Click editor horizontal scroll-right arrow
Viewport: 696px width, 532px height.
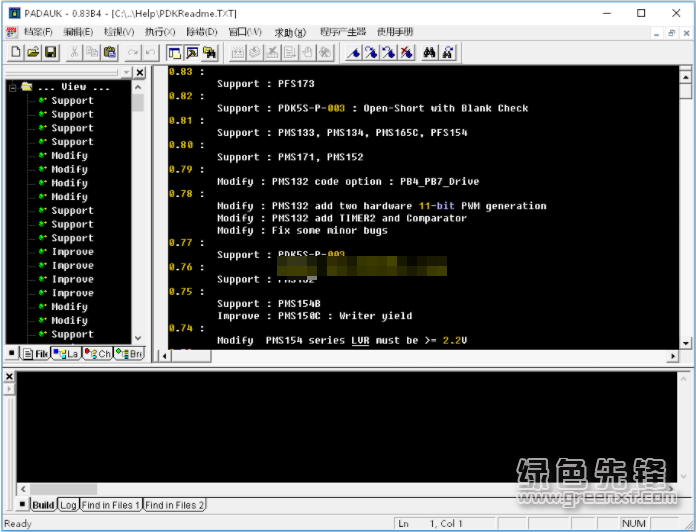pyautogui.click(x=673, y=356)
